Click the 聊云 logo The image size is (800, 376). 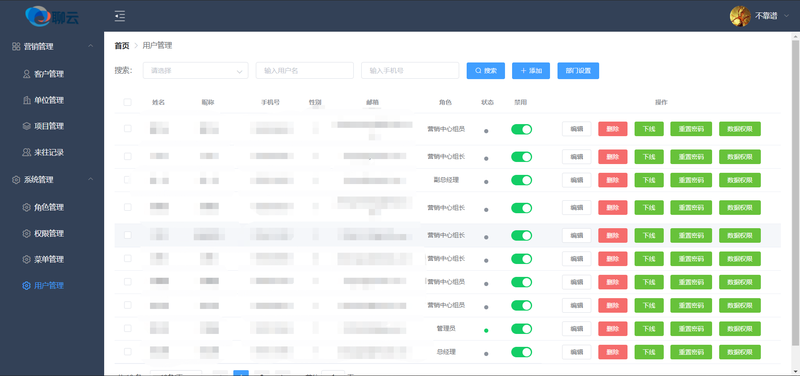click(x=52, y=16)
